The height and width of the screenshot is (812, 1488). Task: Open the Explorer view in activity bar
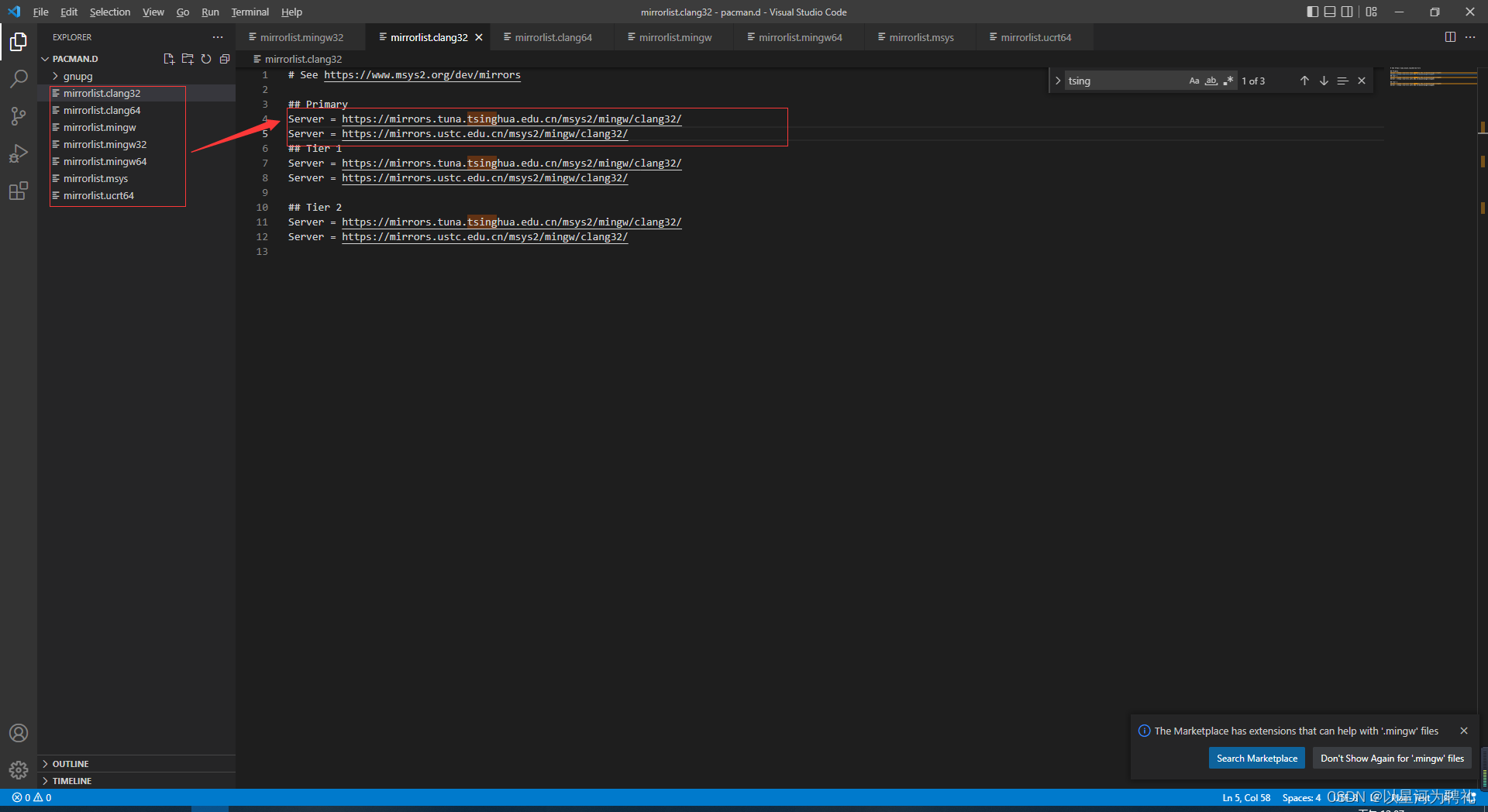(19, 41)
